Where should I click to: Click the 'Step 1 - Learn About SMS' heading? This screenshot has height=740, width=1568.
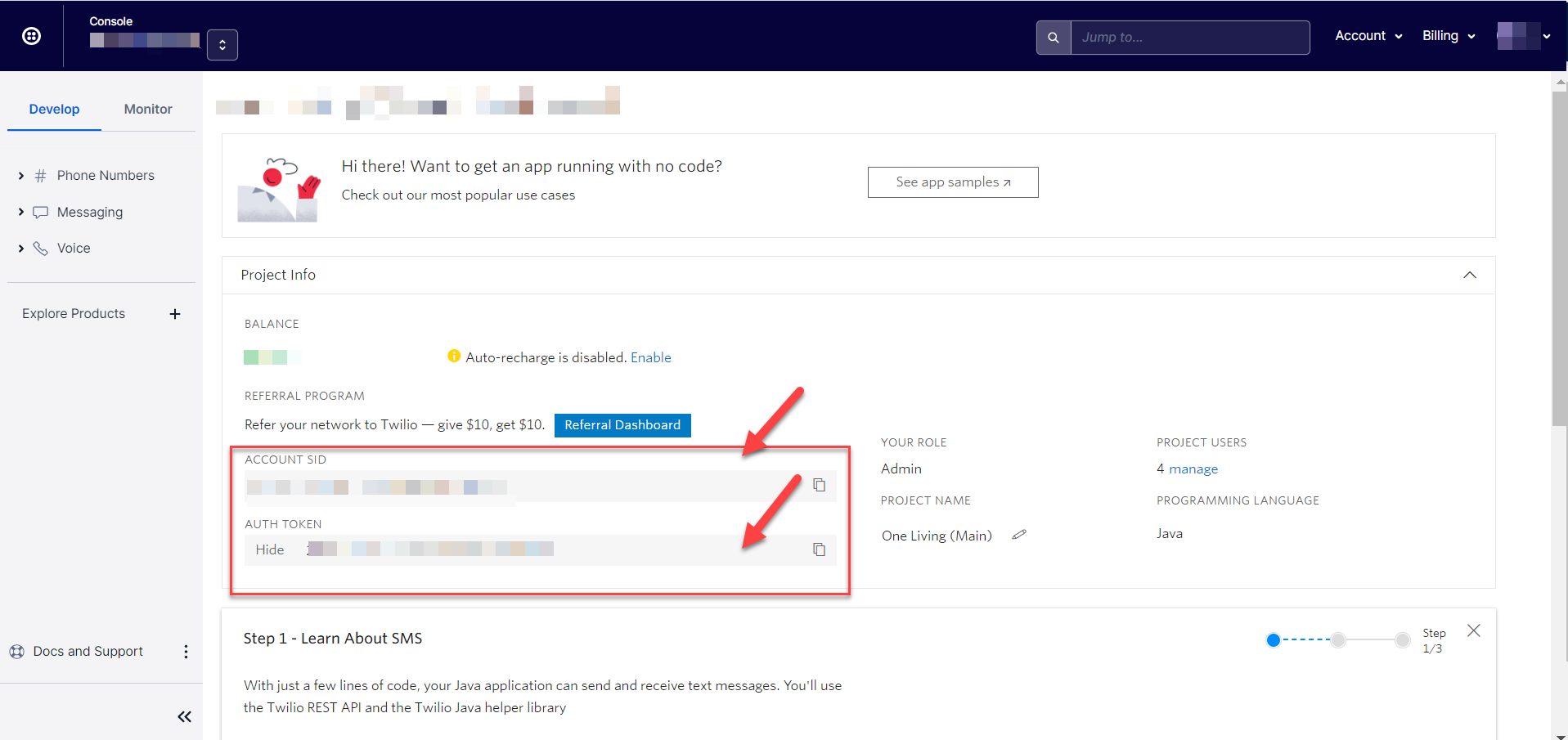(333, 639)
